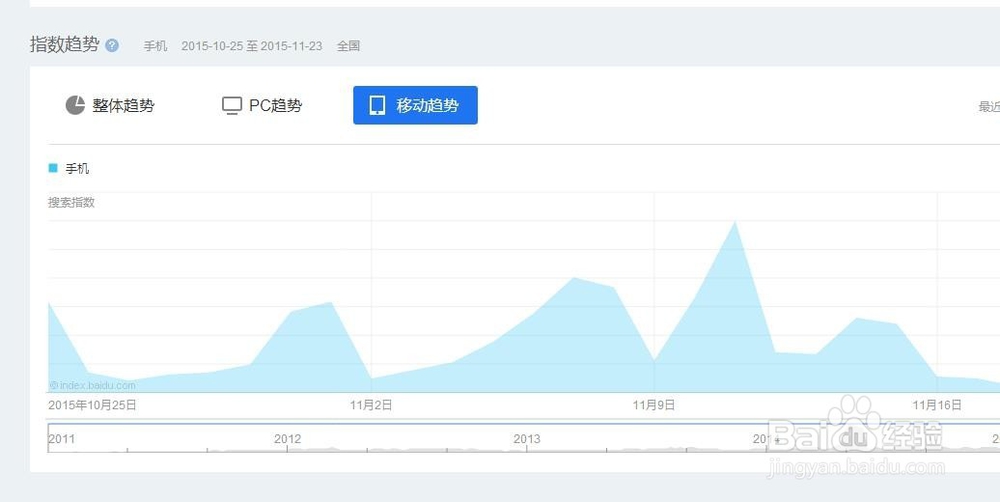Open the 全国 region selector
1000x502 pixels.
(349, 46)
